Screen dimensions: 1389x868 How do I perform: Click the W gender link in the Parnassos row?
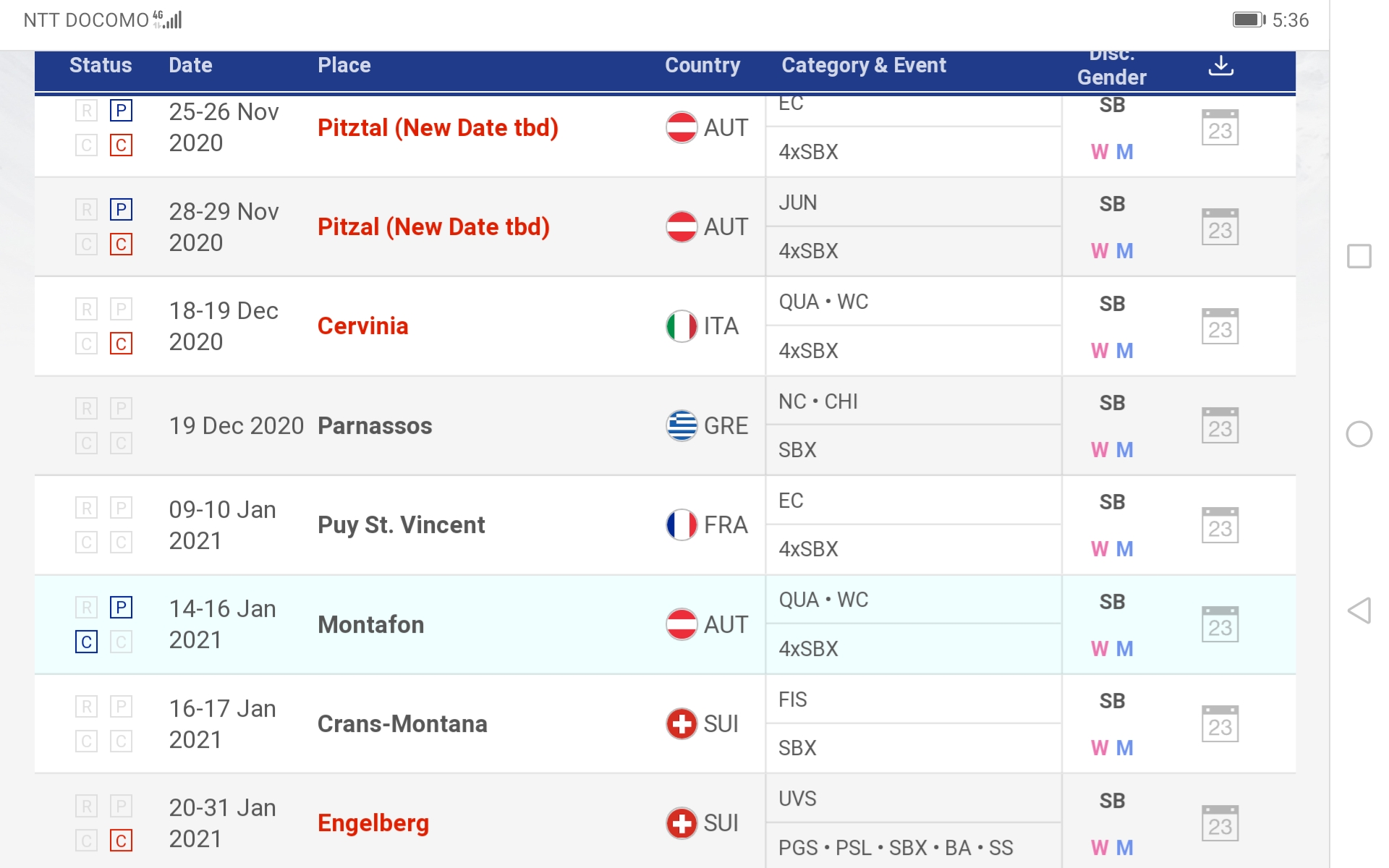point(1099,450)
